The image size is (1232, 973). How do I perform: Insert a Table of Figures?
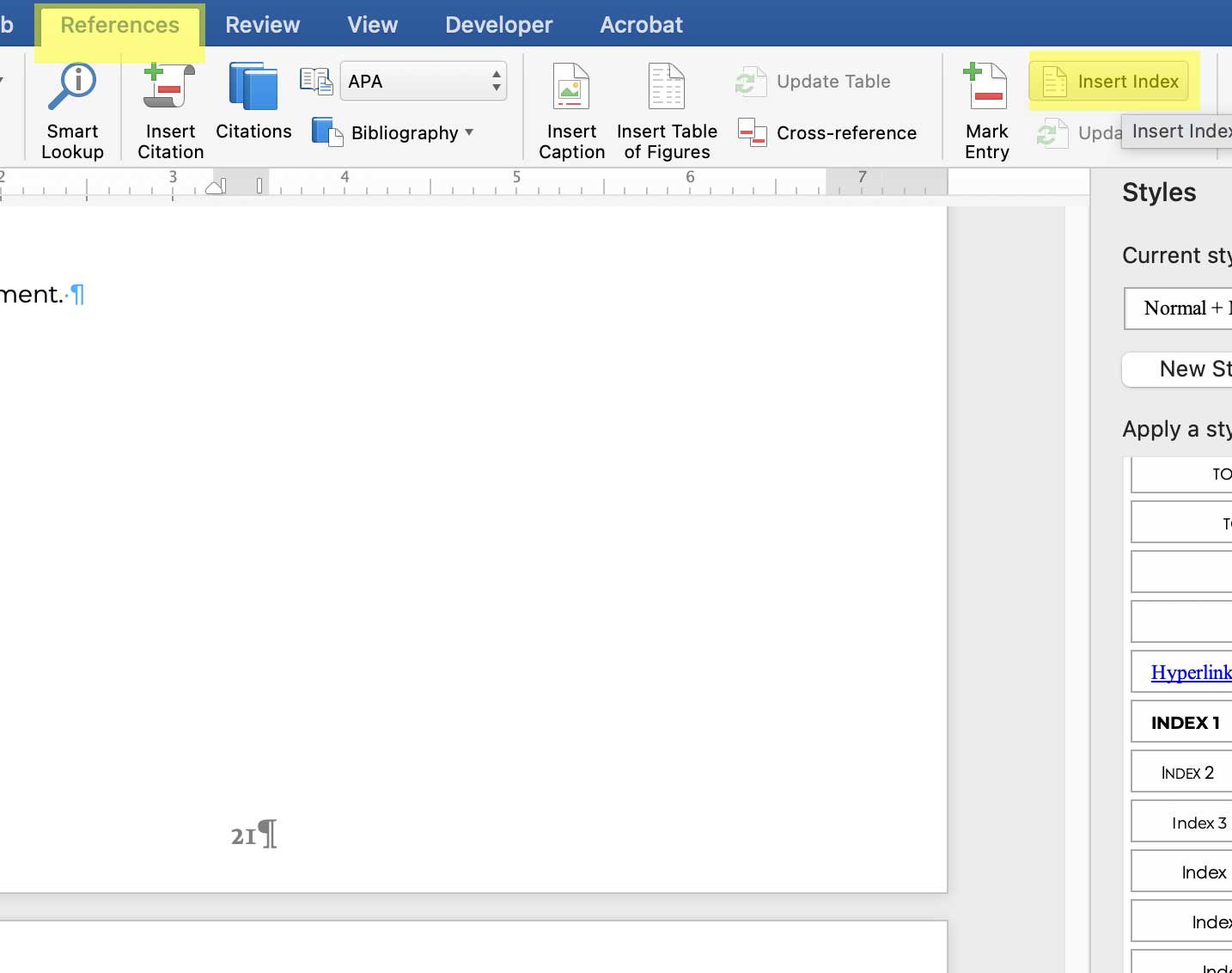coord(667,109)
